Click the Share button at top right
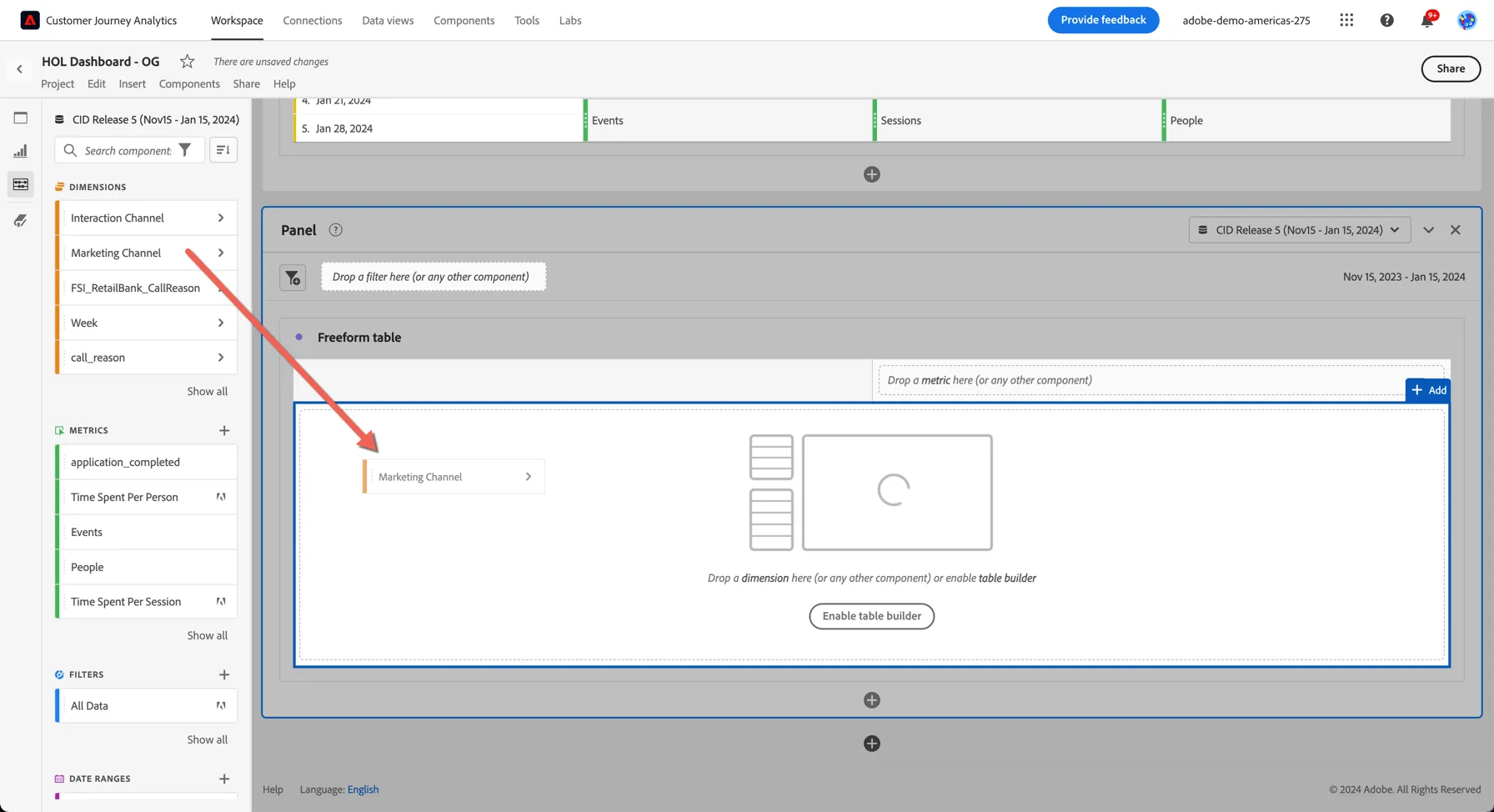The image size is (1494, 812). point(1451,68)
